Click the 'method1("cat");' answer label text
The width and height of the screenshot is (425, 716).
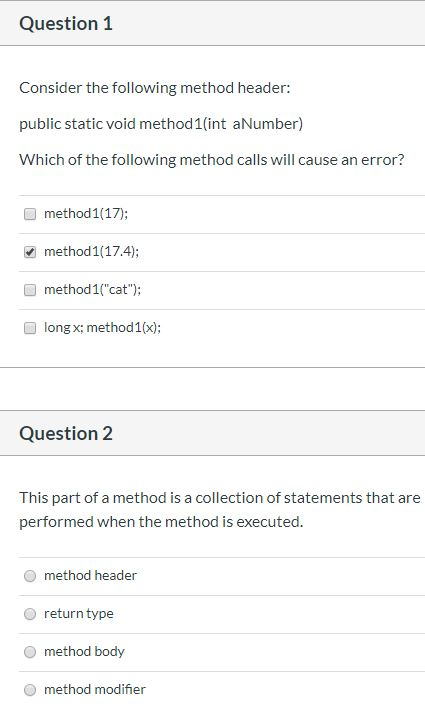pos(93,290)
